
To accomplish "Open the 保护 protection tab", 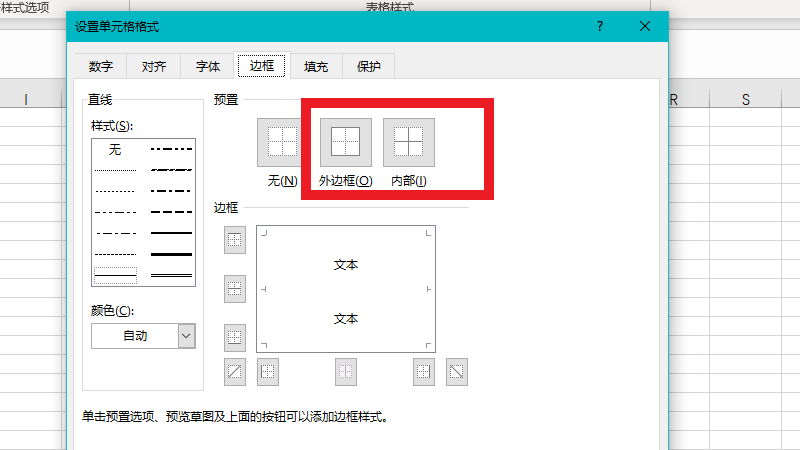I will coord(369,67).
